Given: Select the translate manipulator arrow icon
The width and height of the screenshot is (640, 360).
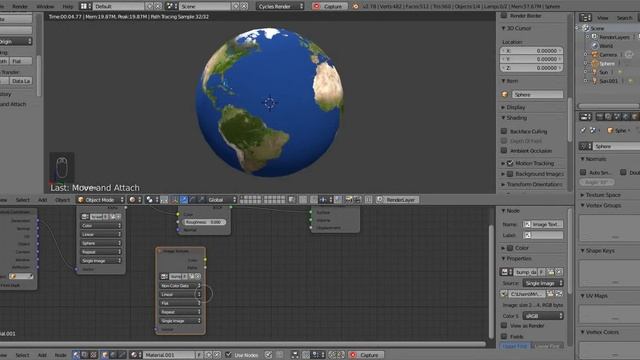Looking at the screenshot, I should tap(184, 200).
